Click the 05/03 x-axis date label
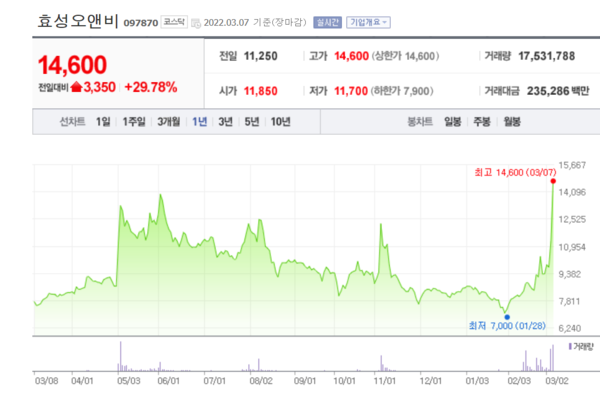 [129, 381]
